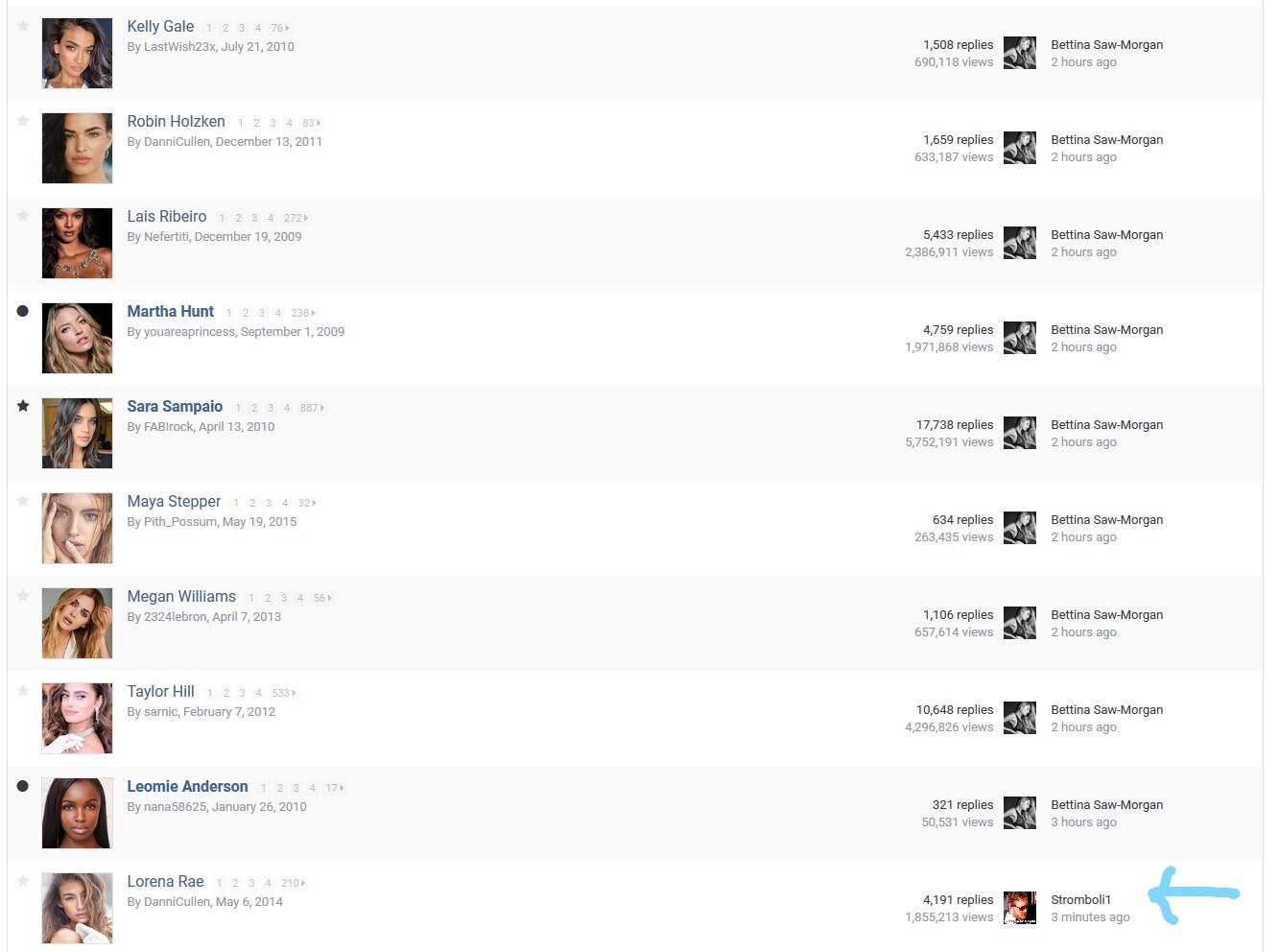Jump to last page 887 of Sara Sampaio
The width and height of the screenshot is (1279, 952).
(312, 408)
